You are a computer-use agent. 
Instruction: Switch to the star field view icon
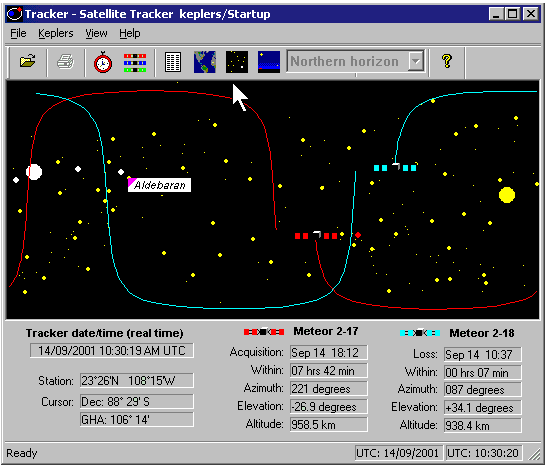(x=237, y=62)
